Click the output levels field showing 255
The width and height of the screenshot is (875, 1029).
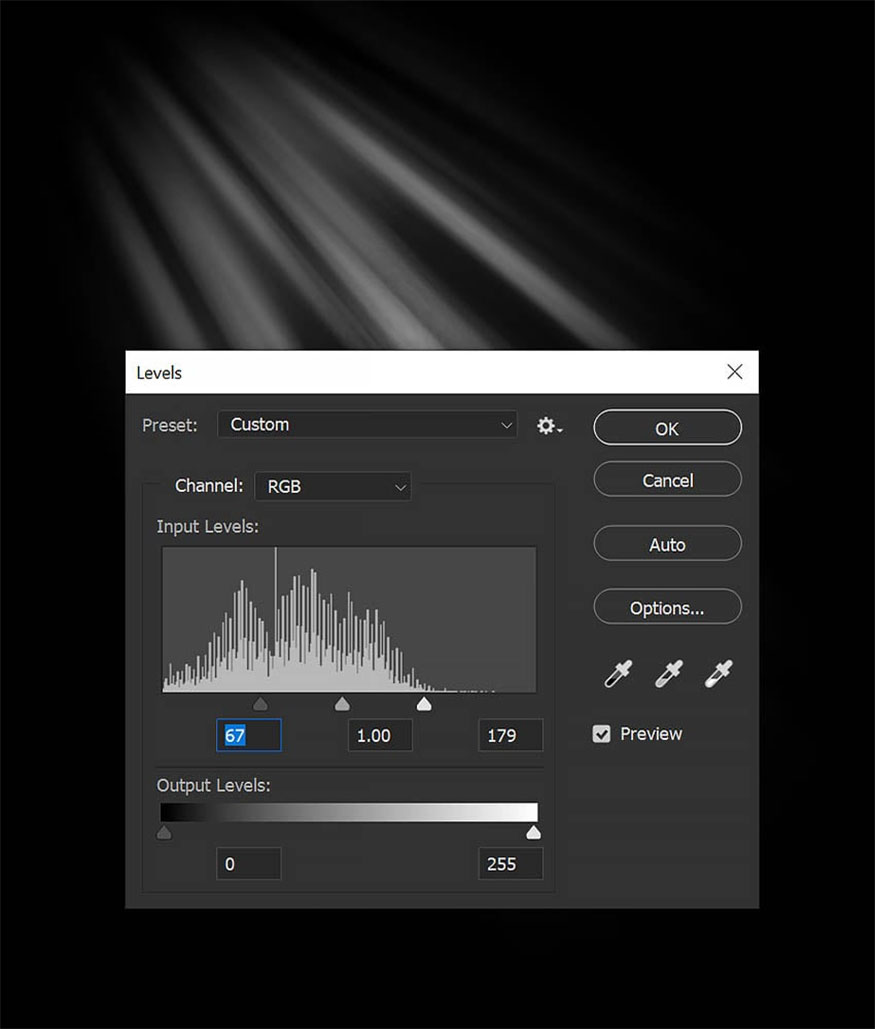(x=510, y=864)
